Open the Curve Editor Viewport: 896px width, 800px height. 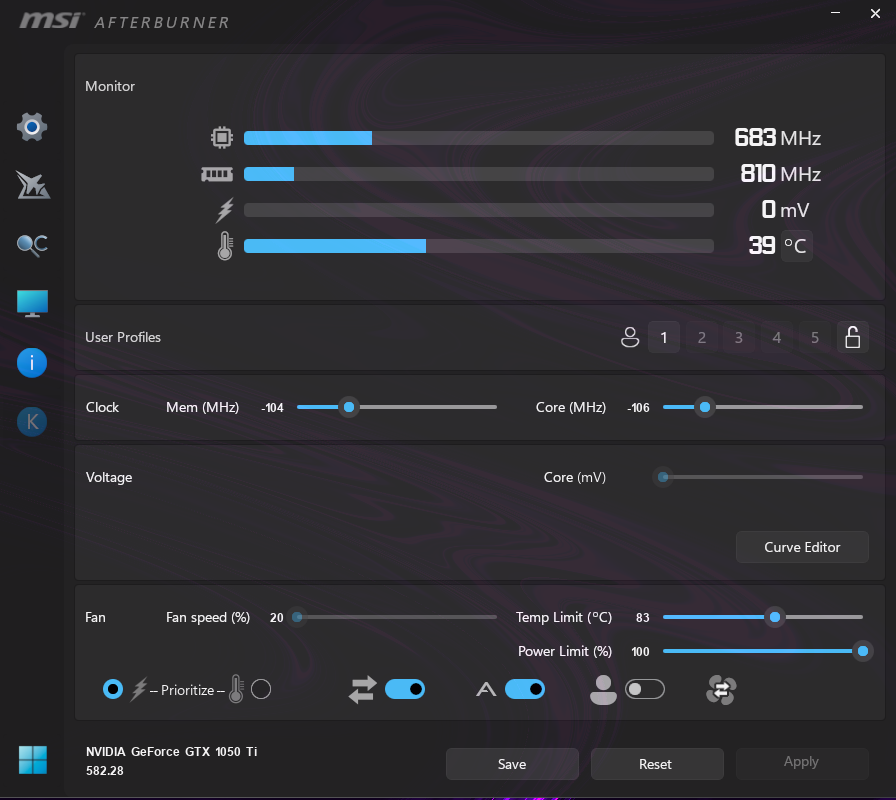802,547
